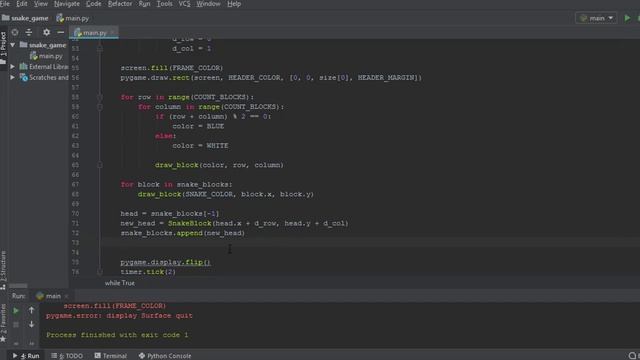640x360 pixels.
Task: Fold the 'for column in range' loop
Action: [x=100, y=107]
